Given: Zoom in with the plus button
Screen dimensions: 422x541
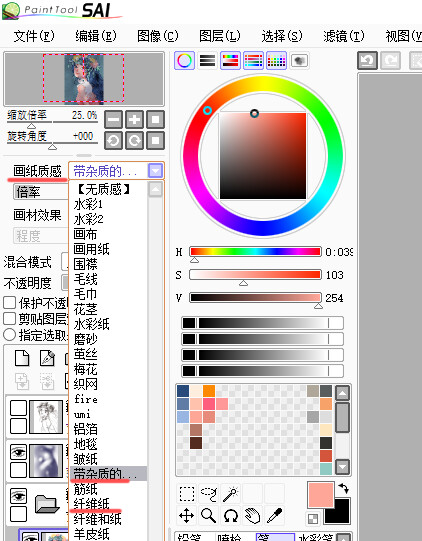Looking at the screenshot, I should pyautogui.click(x=134, y=120).
